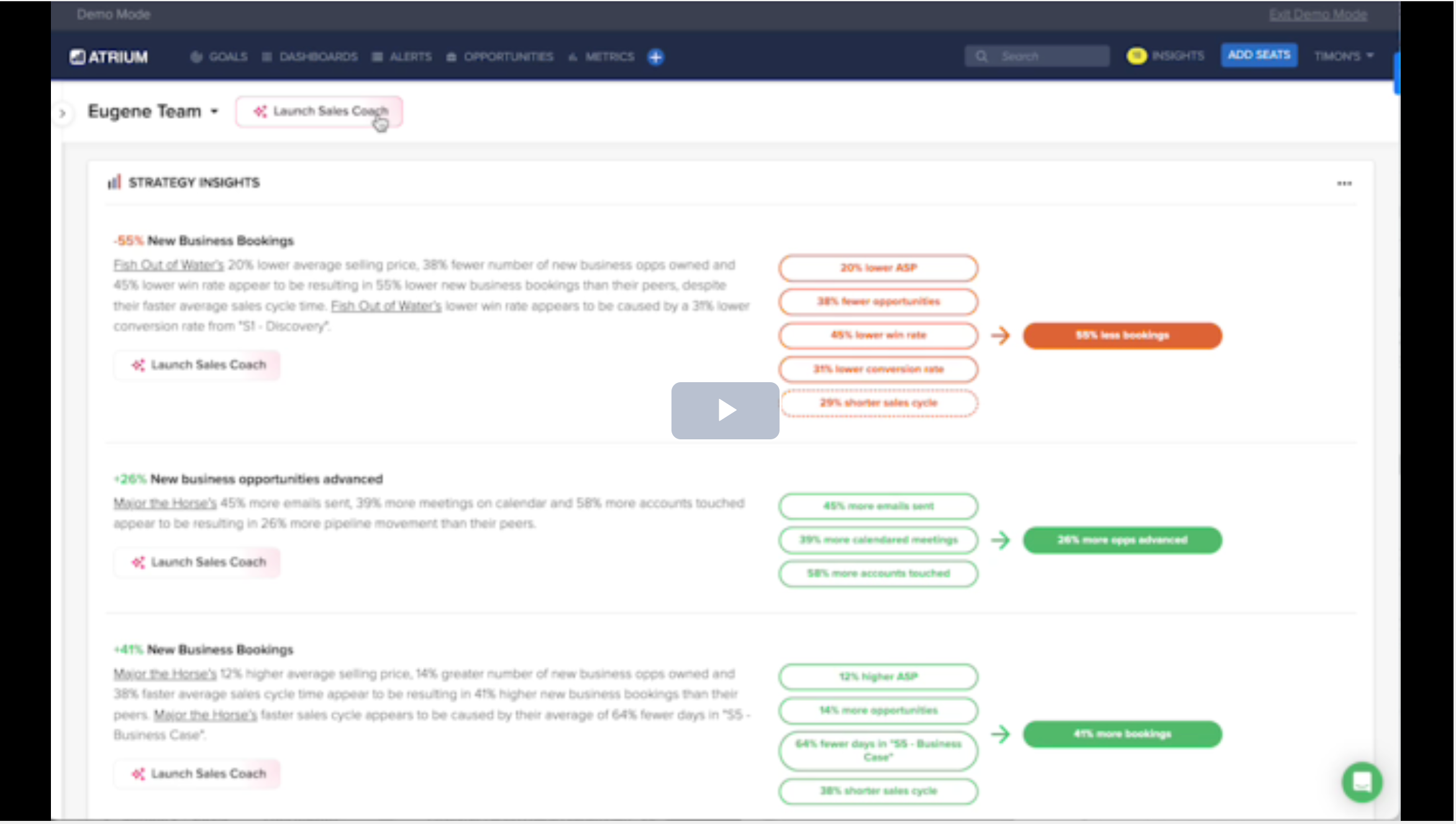Open the Metrics menu
Image resolution: width=1456 pixels, height=824 pixels.
pyautogui.click(x=601, y=57)
